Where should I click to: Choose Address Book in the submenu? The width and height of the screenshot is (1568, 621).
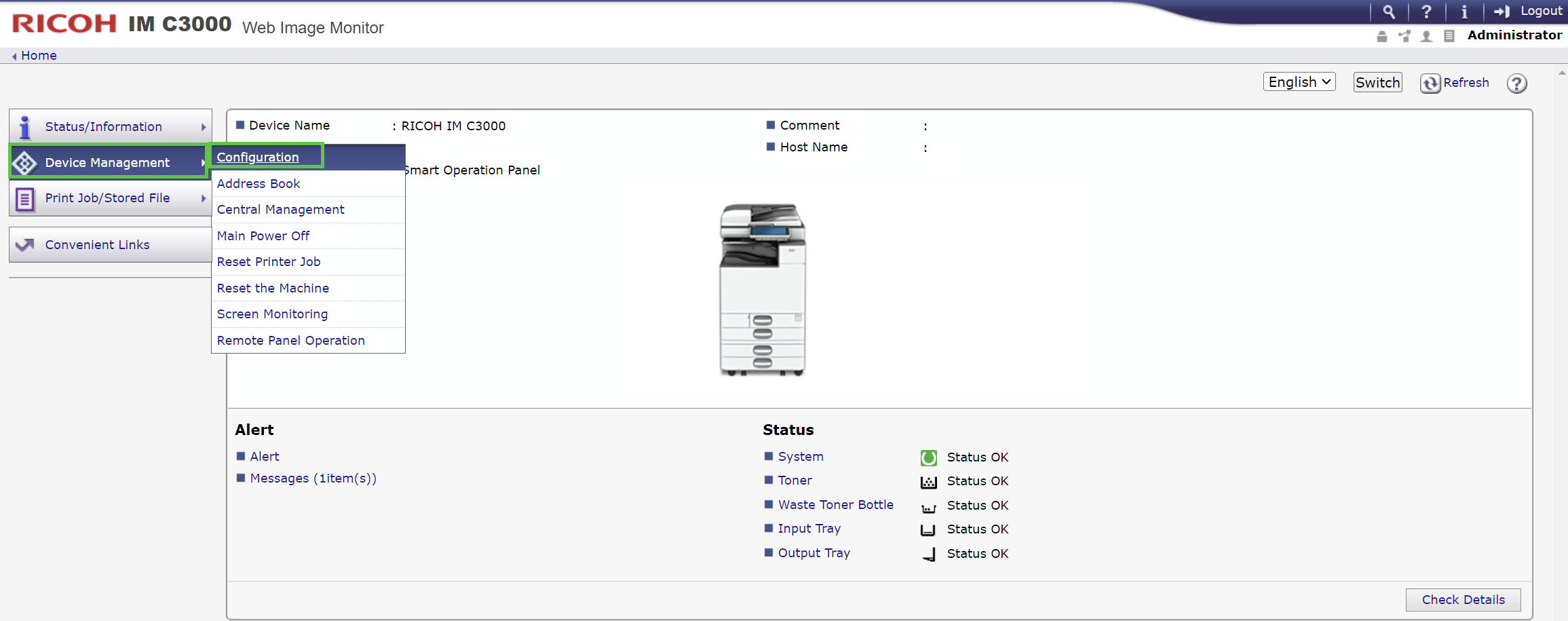tap(259, 183)
